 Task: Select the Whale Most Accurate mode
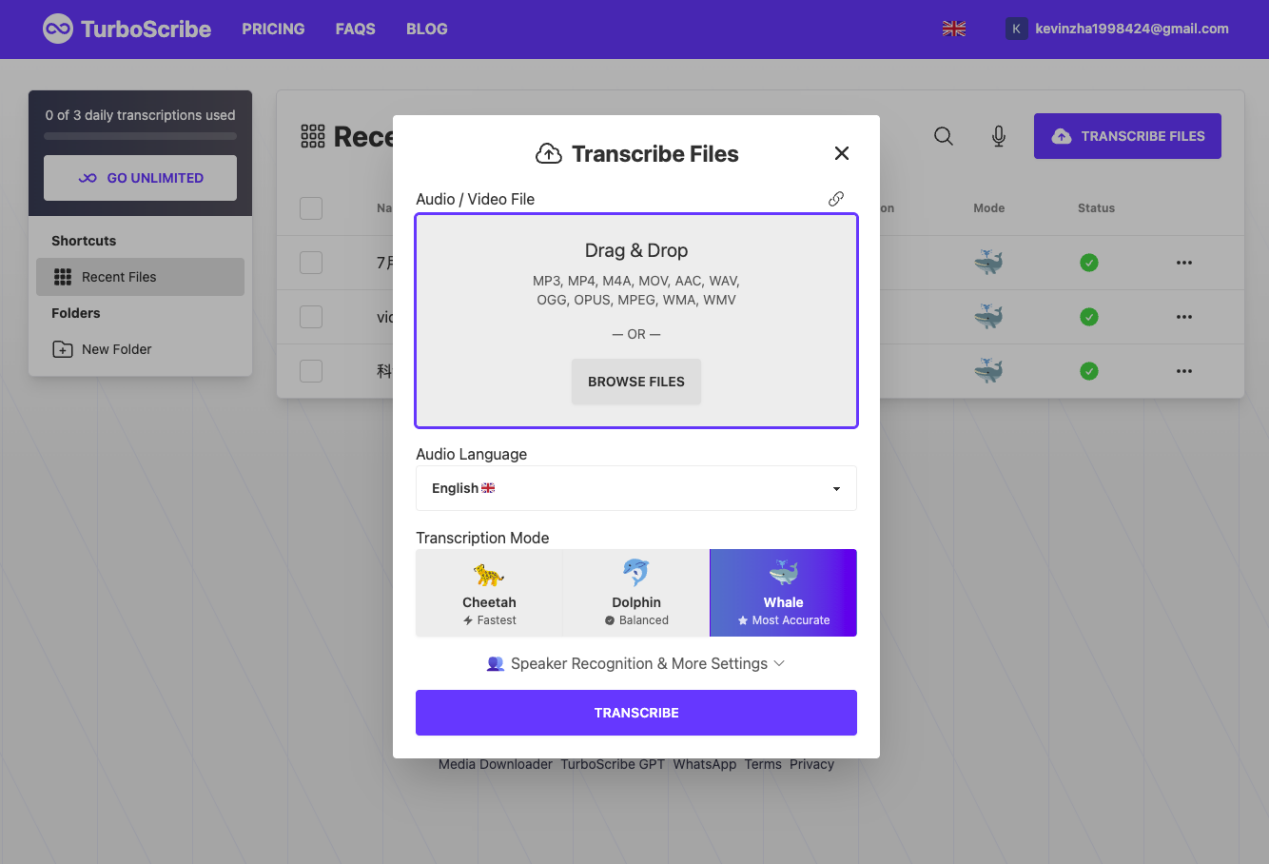click(783, 593)
